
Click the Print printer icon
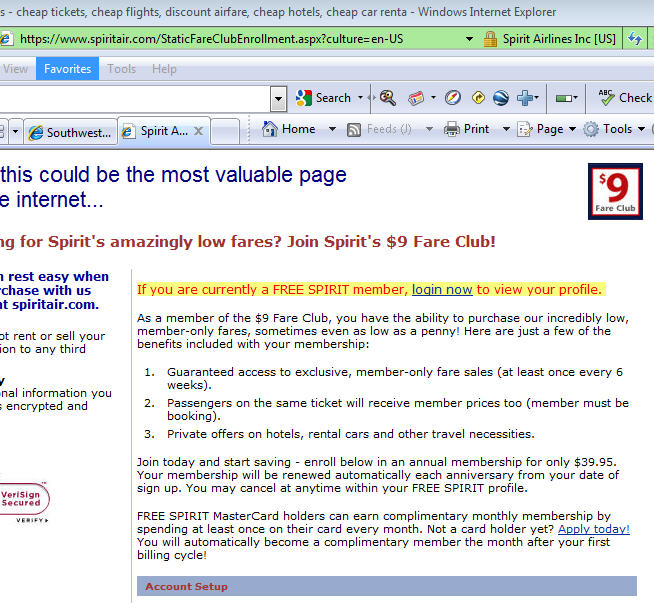(x=451, y=129)
